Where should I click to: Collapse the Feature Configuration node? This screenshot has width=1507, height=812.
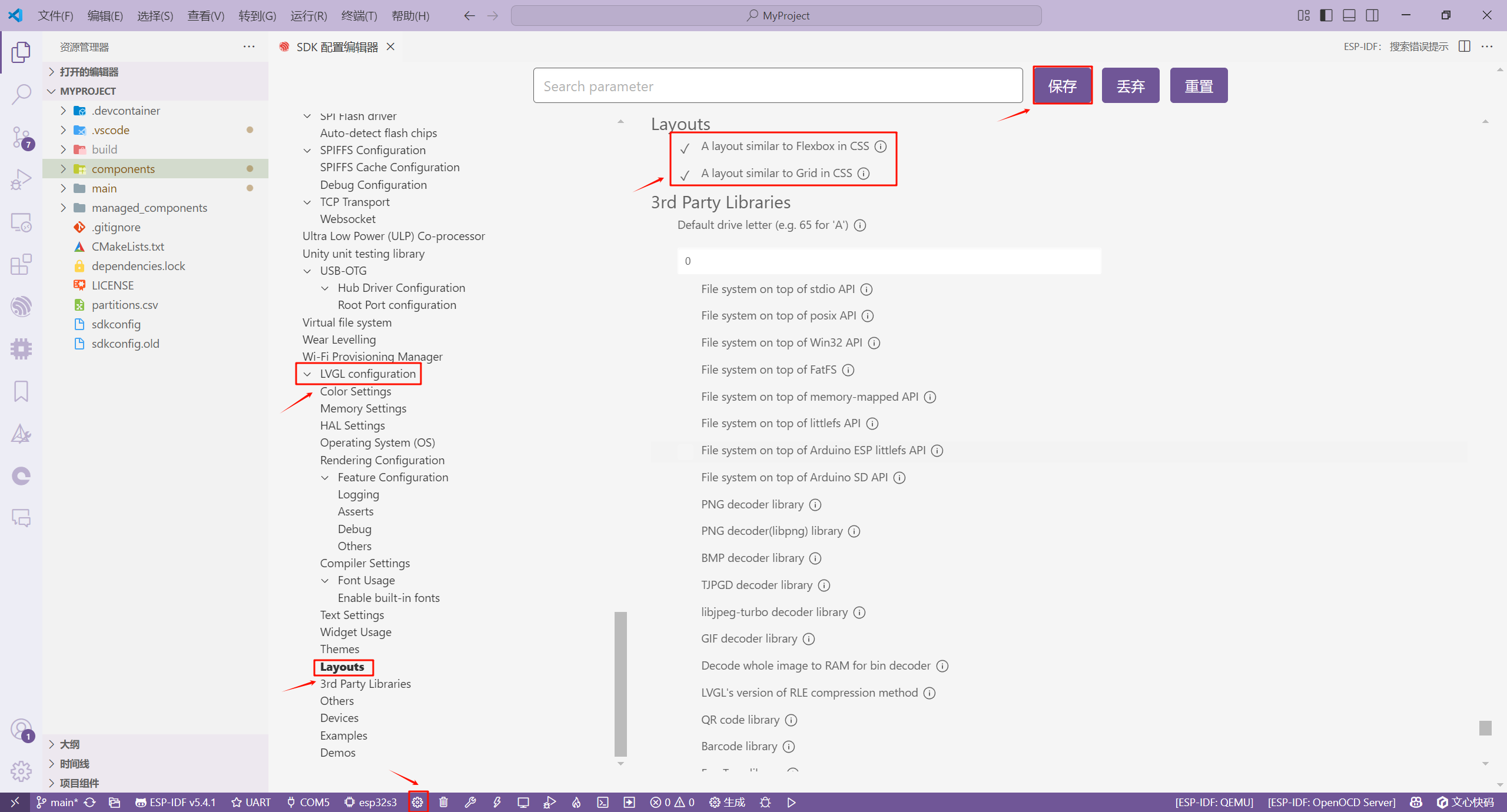(325, 478)
